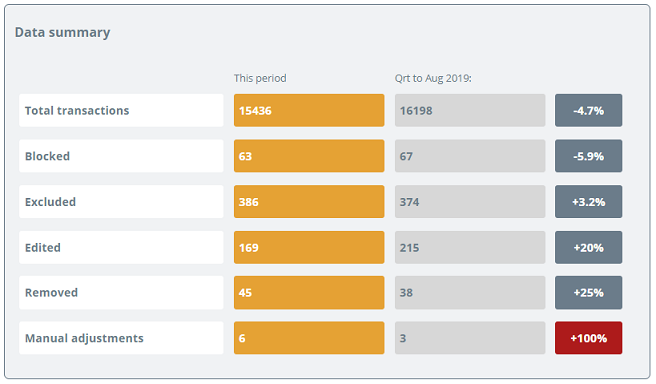Select the orange 386 excluded value
This screenshot has height=384, width=656.
point(309,202)
